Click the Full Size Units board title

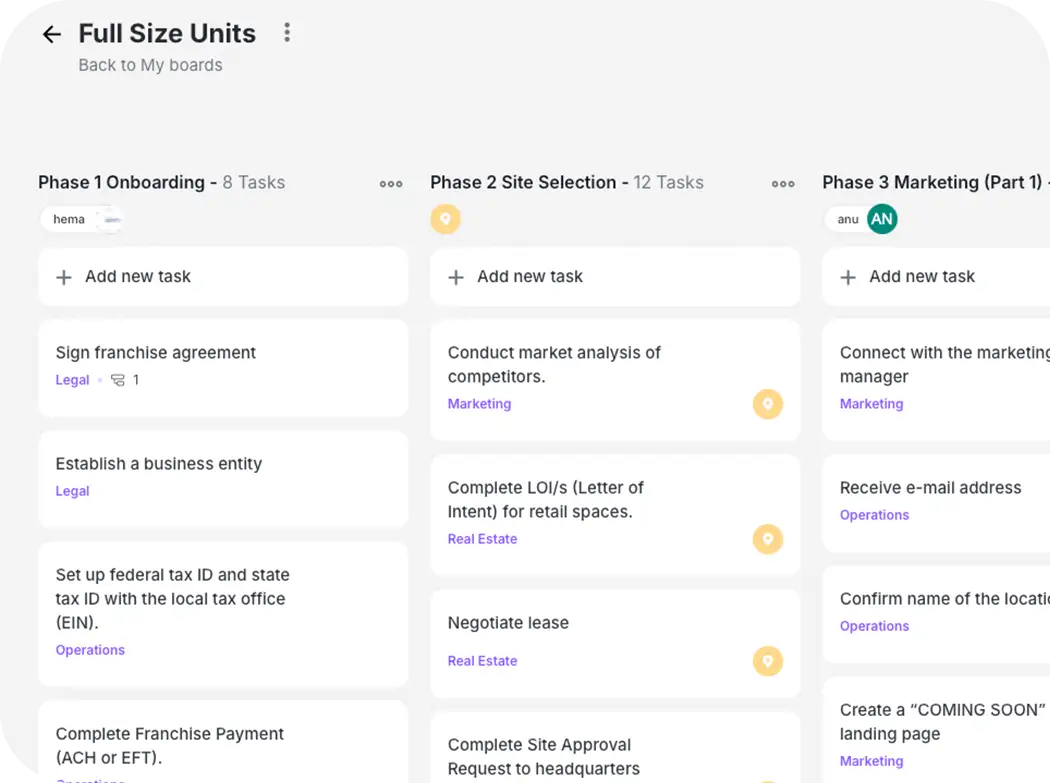(x=167, y=33)
